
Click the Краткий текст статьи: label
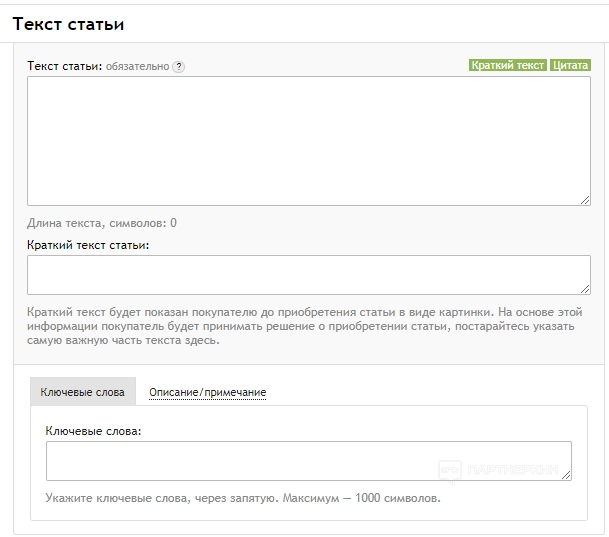pyautogui.click(x=88, y=245)
